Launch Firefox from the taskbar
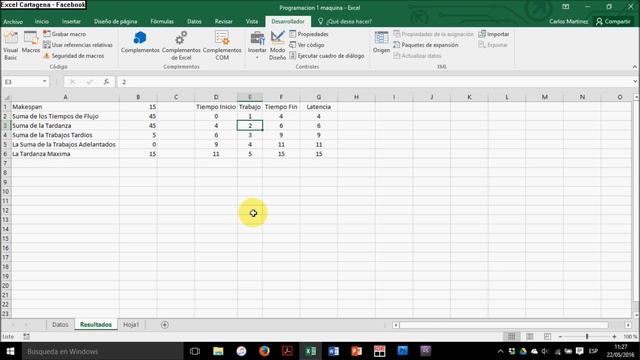 coord(264,351)
